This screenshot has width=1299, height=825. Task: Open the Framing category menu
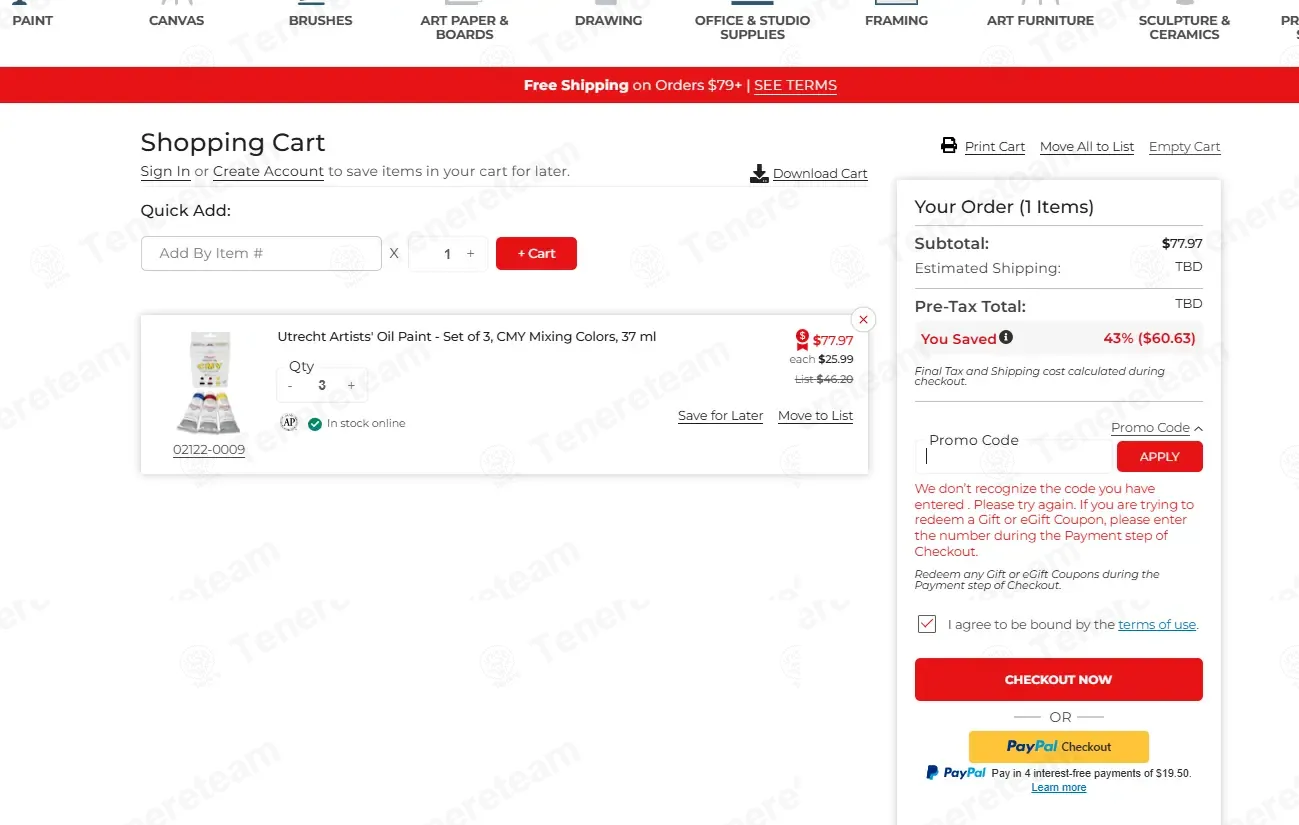click(897, 20)
